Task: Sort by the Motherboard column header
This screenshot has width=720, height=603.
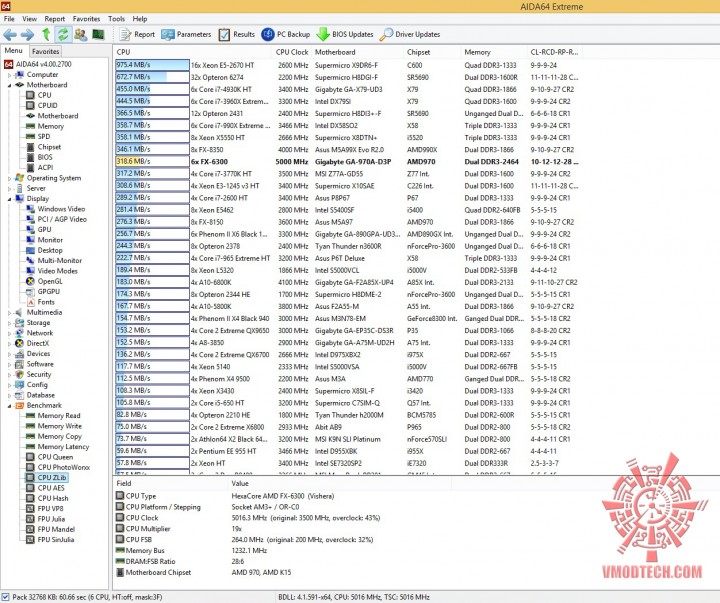Action: click(x=357, y=52)
